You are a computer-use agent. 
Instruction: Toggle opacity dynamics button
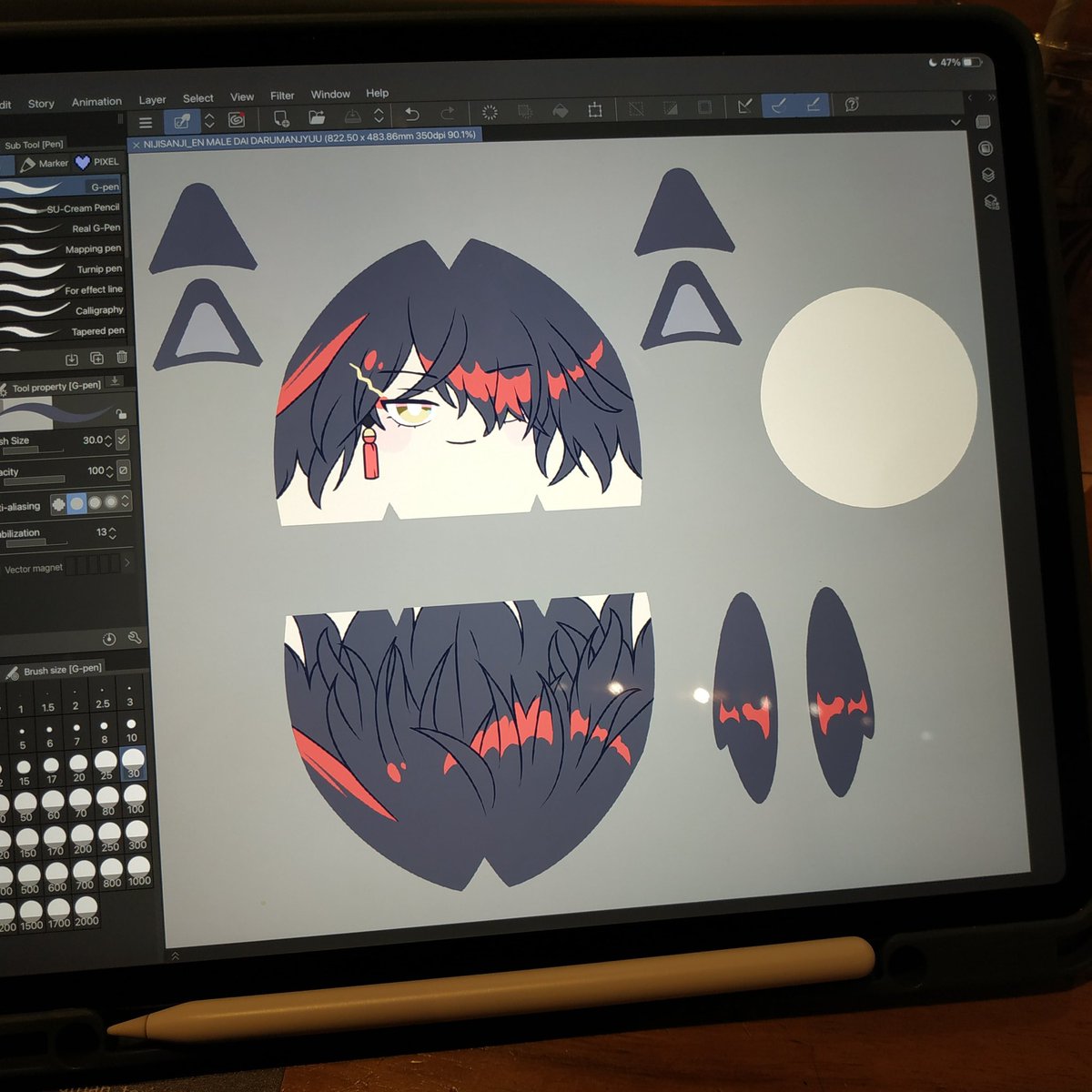click(x=124, y=470)
